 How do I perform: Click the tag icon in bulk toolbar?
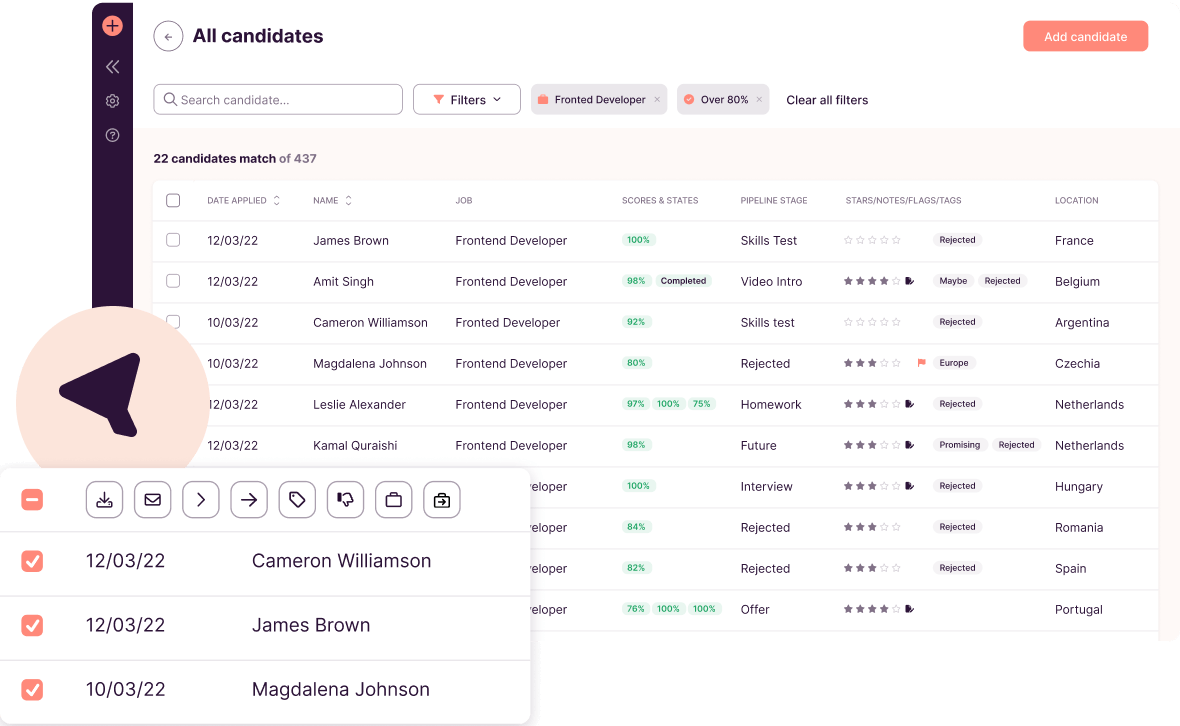coord(297,500)
